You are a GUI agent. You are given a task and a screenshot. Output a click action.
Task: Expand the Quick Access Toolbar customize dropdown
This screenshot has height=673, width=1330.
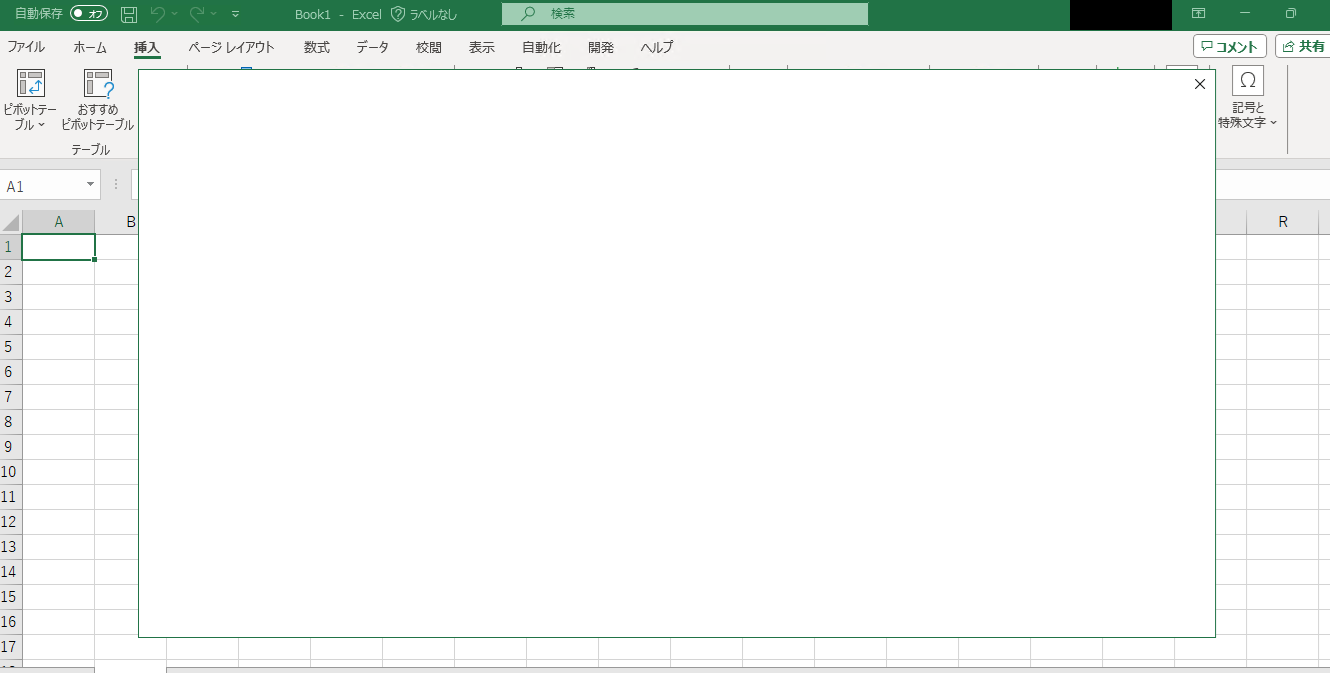pyautogui.click(x=234, y=14)
